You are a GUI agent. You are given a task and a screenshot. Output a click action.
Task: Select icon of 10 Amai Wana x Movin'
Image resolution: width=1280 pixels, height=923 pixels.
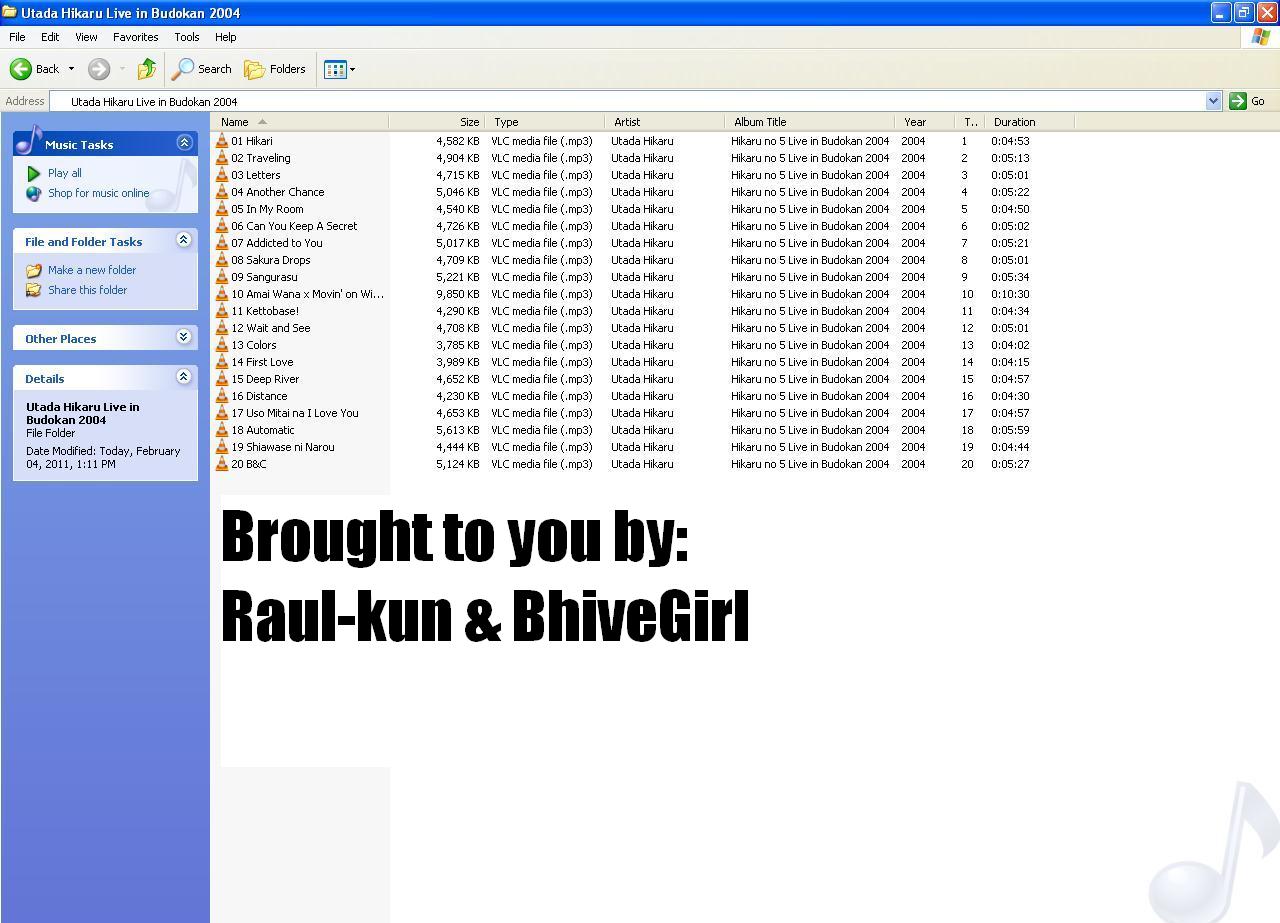tap(222, 294)
